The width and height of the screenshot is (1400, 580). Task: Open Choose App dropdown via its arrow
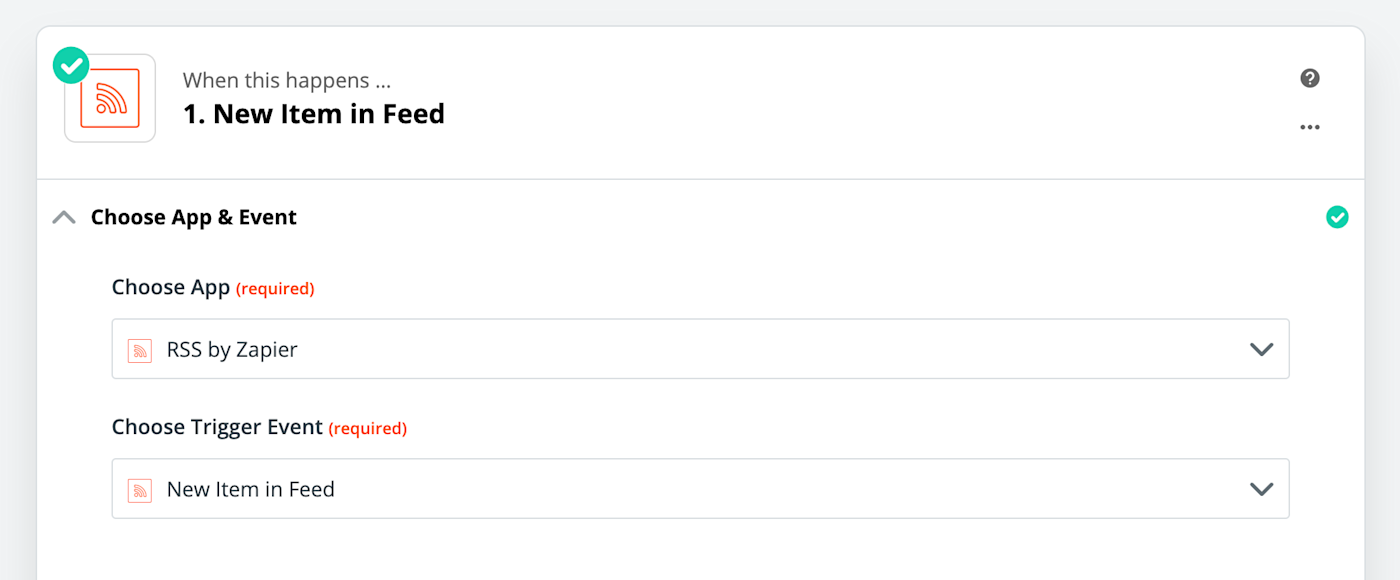pyautogui.click(x=1261, y=349)
